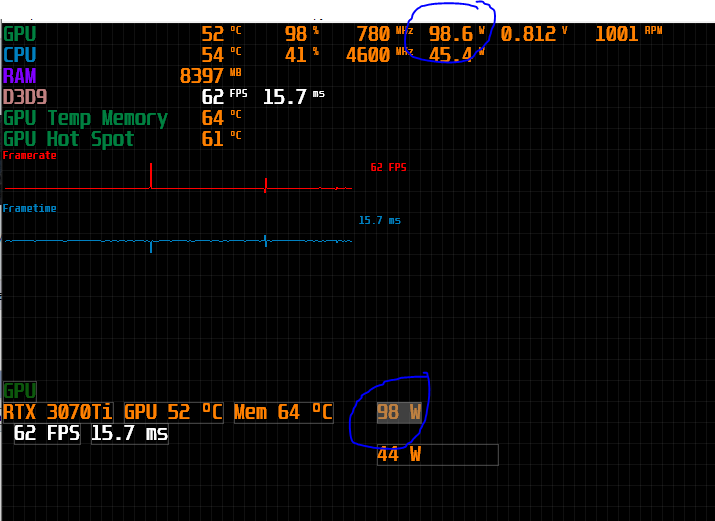Select the highlighted 98 W box
715x521 pixels.
click(x=399, y=413)
